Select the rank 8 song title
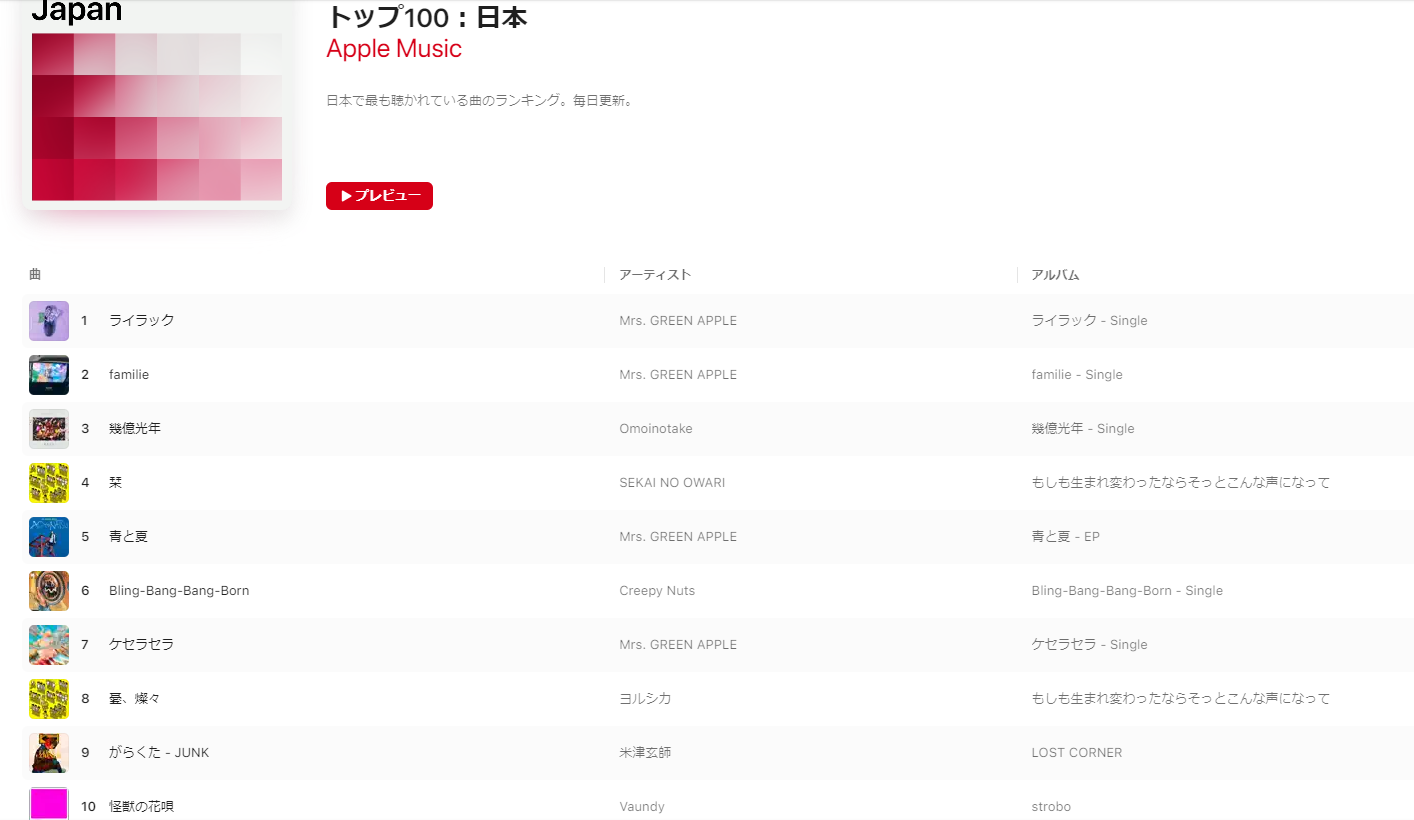1414x820 pixels. coord(134,698)
